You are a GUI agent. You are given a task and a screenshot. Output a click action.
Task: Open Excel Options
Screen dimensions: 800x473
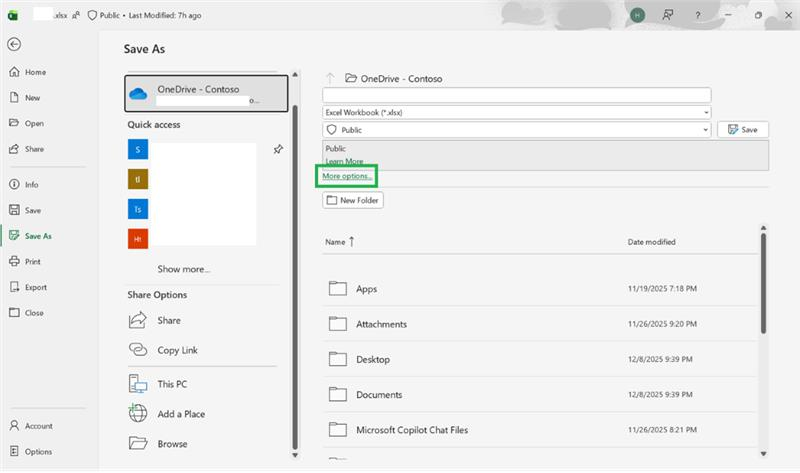pos(31,452)
